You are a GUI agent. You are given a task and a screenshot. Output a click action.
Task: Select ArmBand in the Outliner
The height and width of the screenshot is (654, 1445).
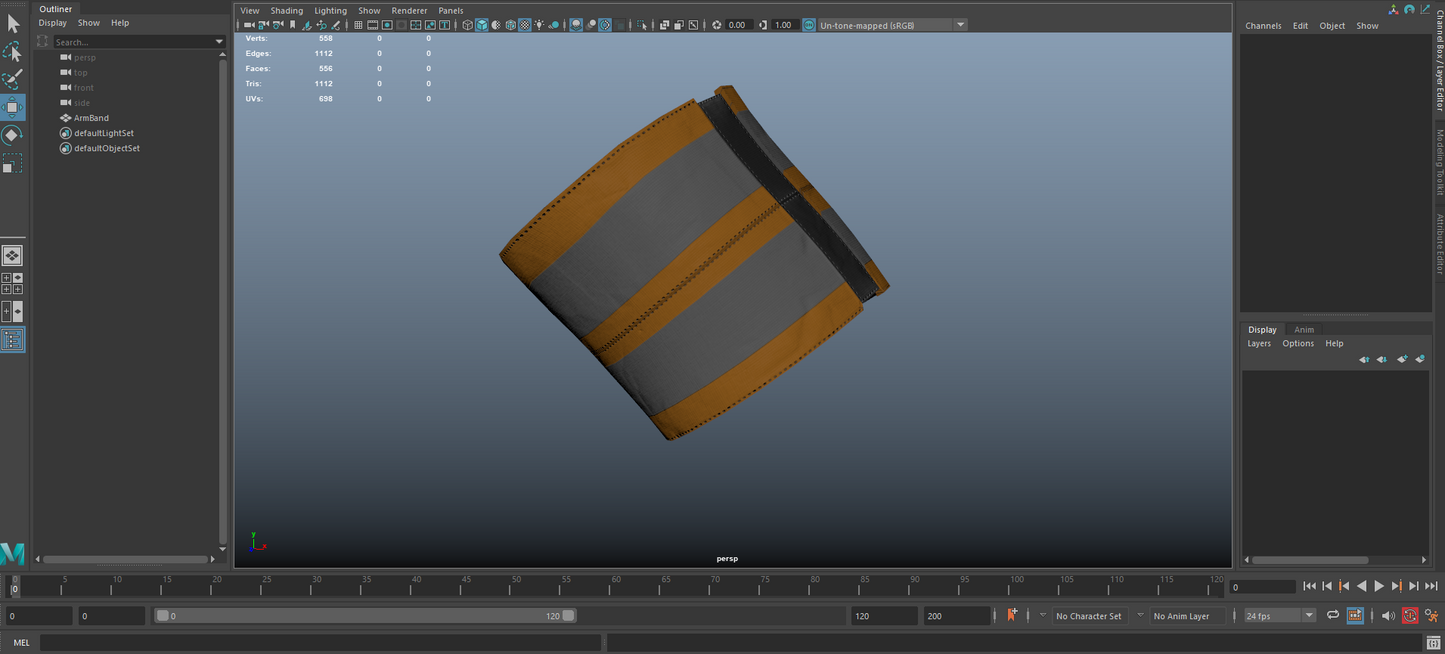point(91,118)
